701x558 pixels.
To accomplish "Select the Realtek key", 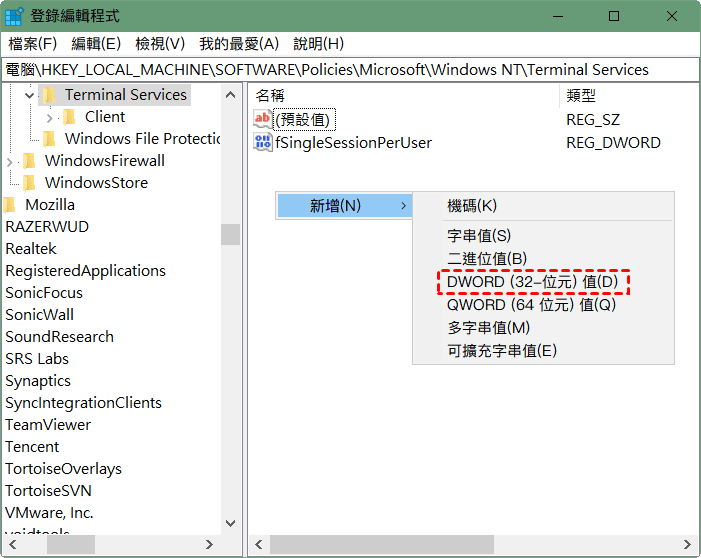I will [31, 249].
